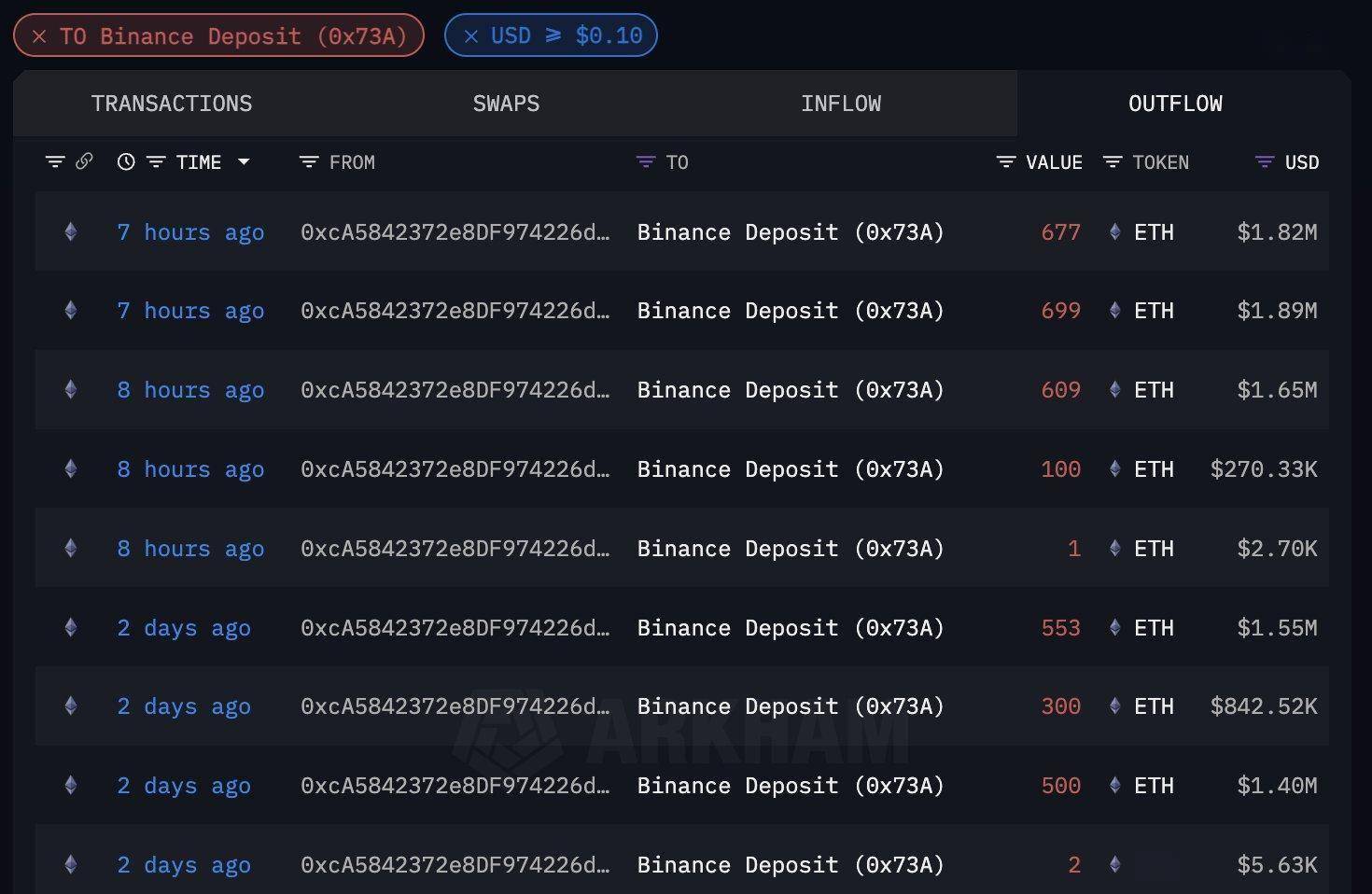This screenshot has height=894, width=1372.
Task: Open the VALUE column filter
Action: tap(1005, 162)
